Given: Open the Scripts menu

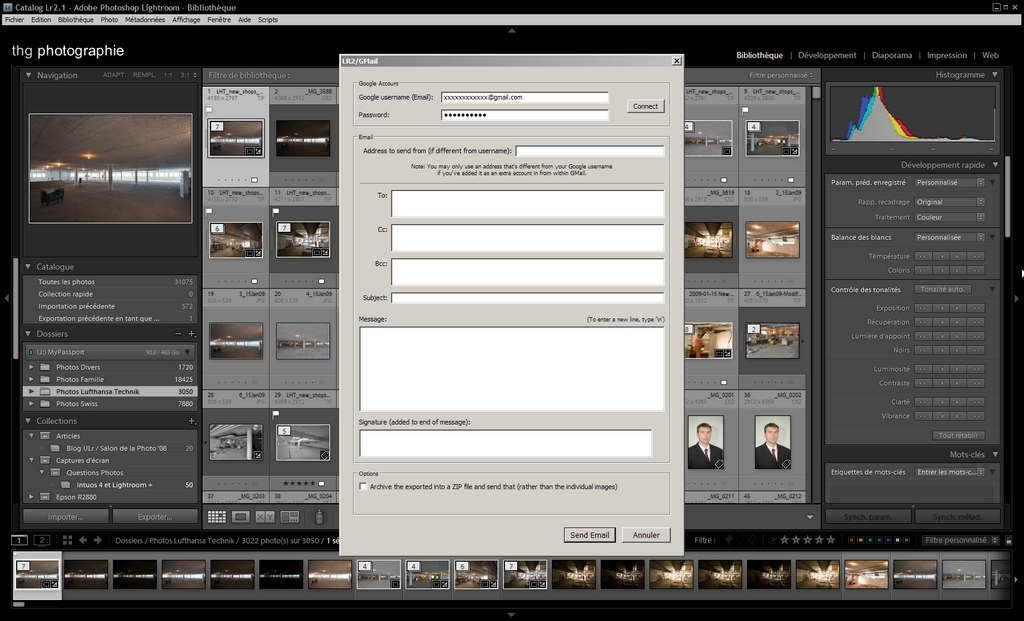Looking at the screenshot, I should click(x=268, y=20).
